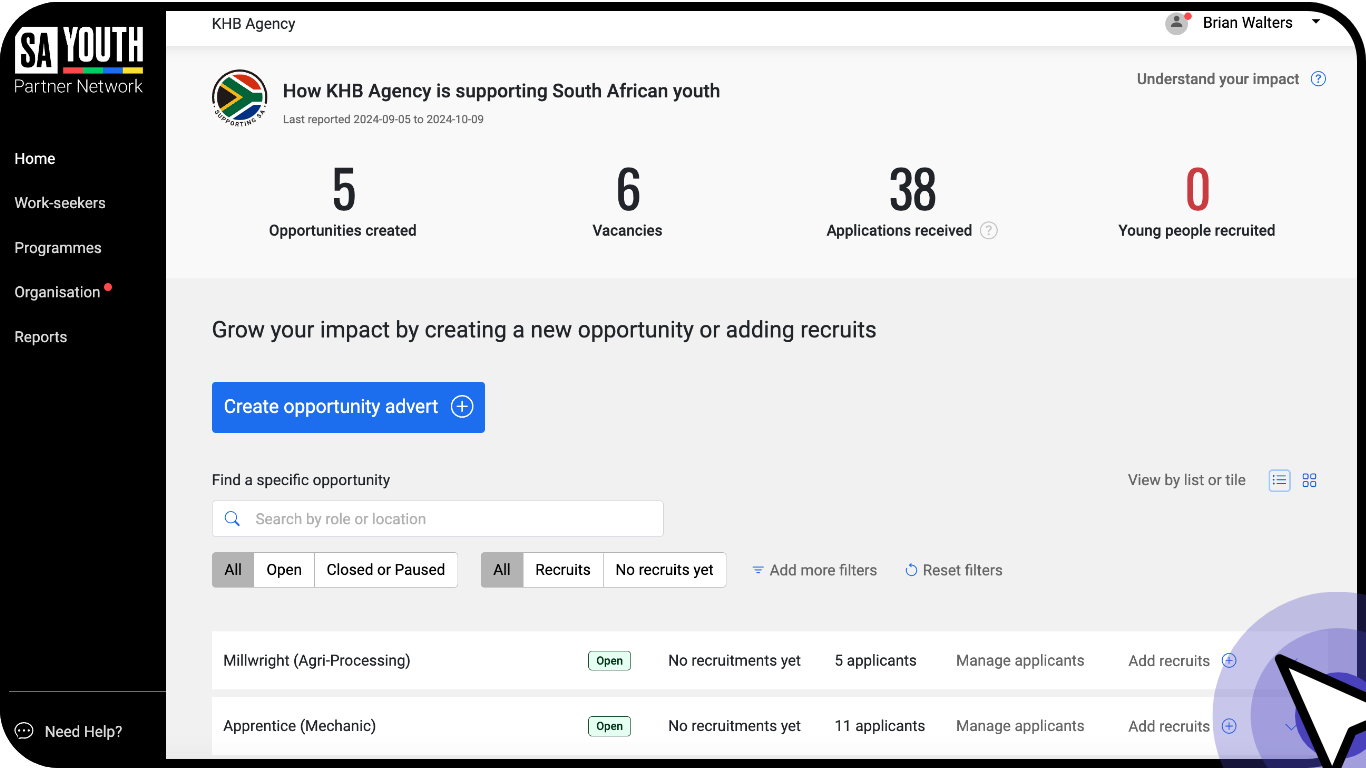This screenshot has height=768, width=1366.
Task: Click Create opportunity advert button
Action: [348, 407]
